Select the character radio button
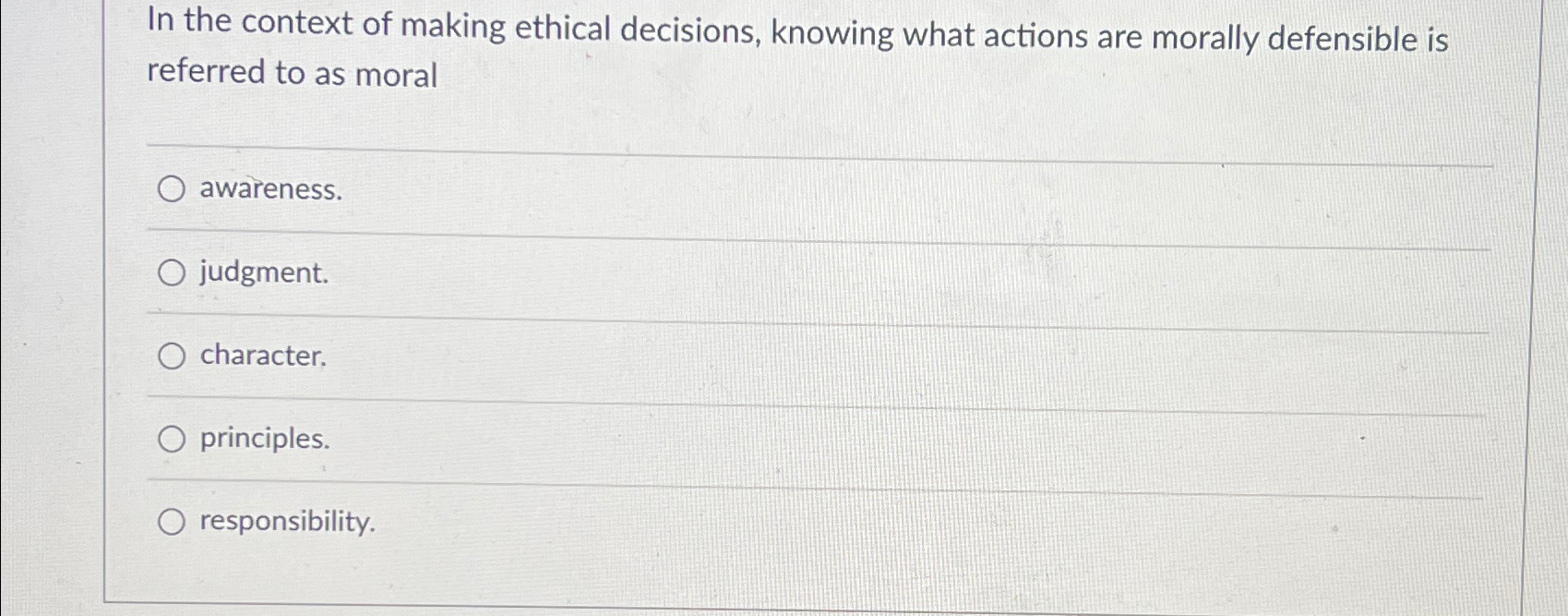Image resolution: width=1568 pixels, height=616 pixels. click(x=172, y=355)
